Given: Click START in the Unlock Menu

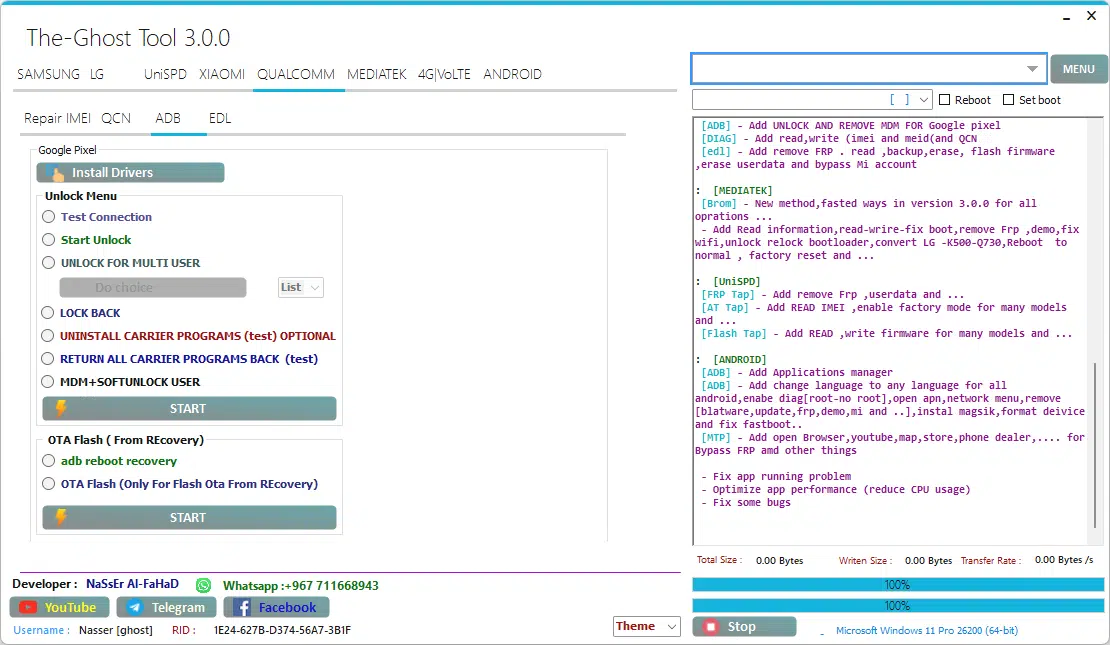Looking at the screenshot, I should coord(189,409).
